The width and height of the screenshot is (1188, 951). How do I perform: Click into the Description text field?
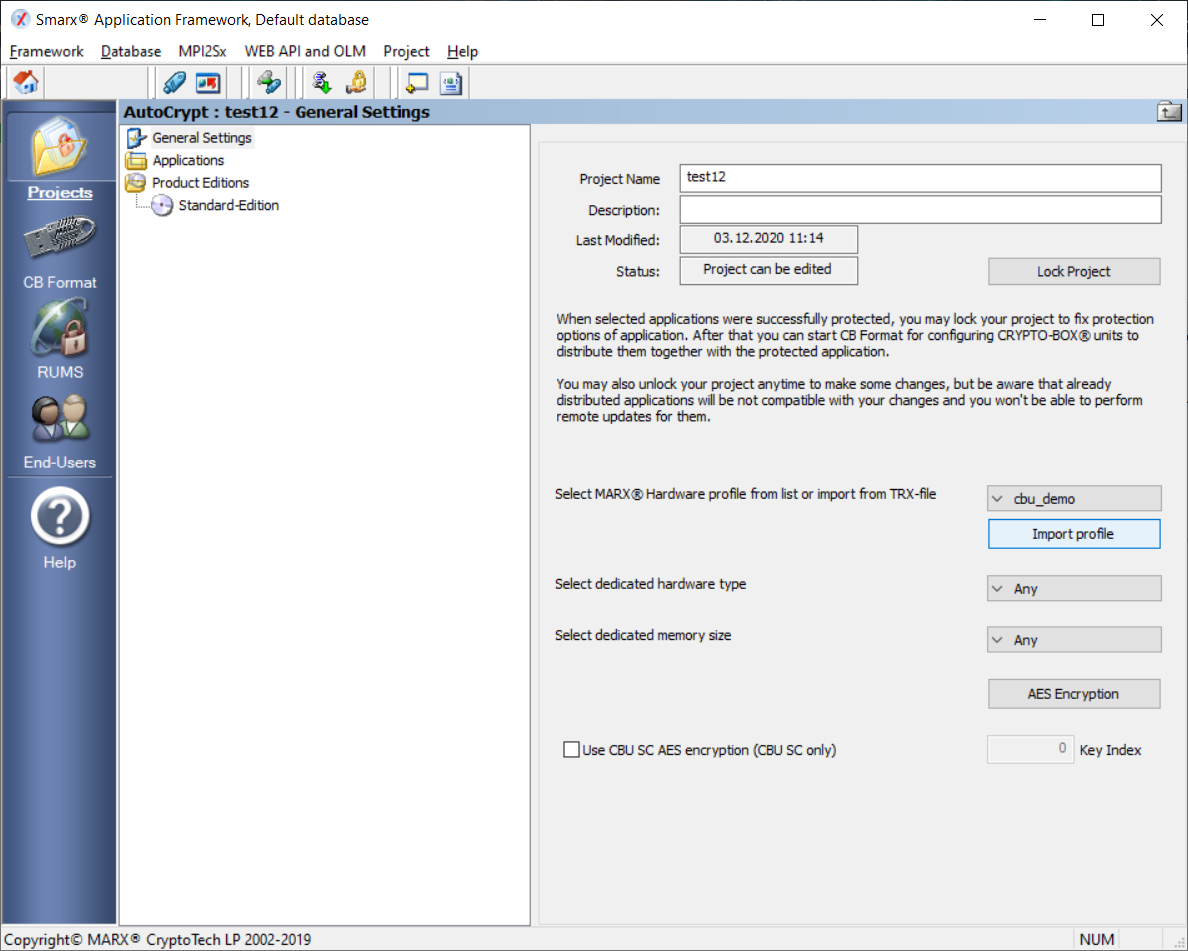point(920,210)
